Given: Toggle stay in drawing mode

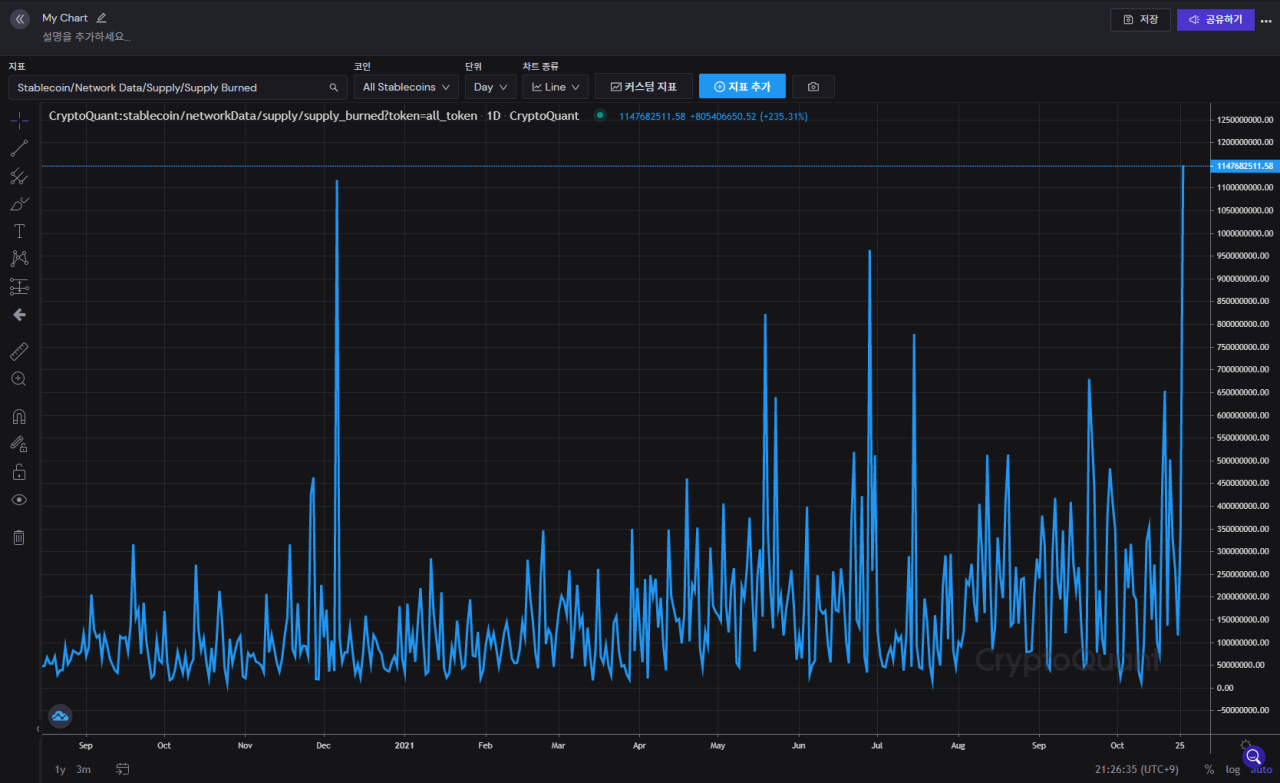Looking at the screenshot, I should [19, 443].
